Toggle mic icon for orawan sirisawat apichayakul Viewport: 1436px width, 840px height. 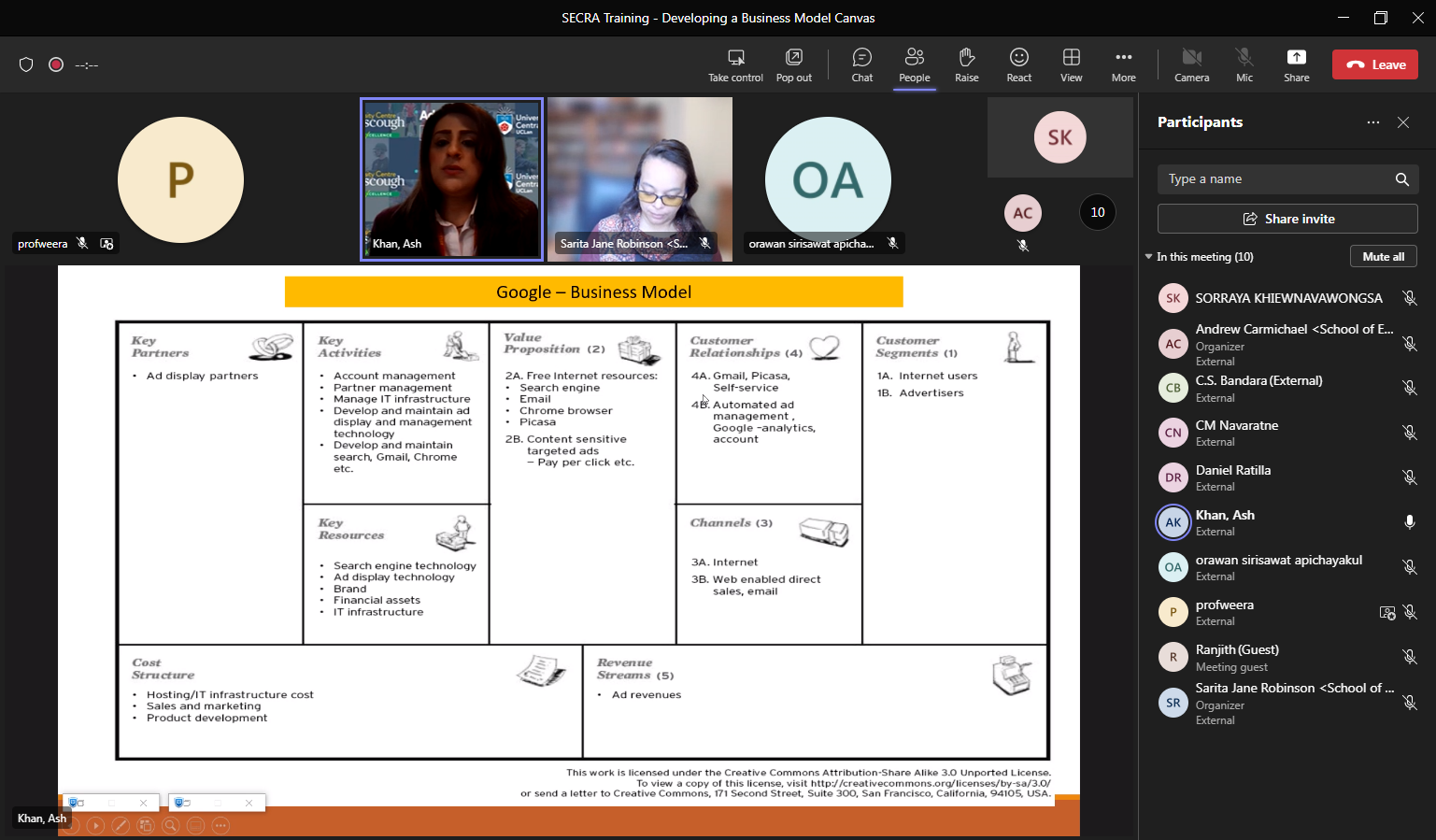1410,567
